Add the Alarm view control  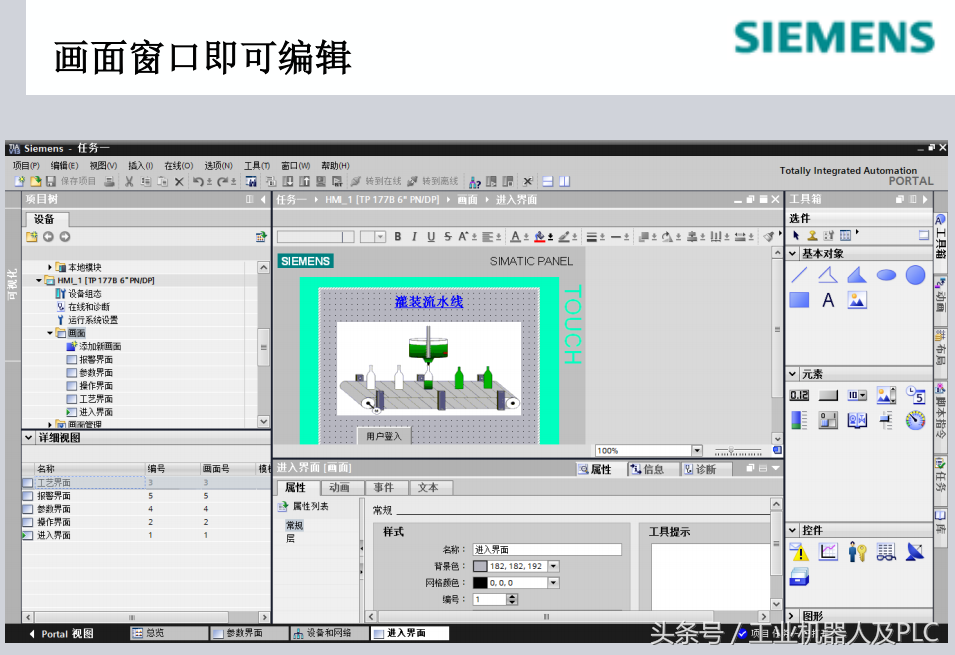[799, 552]
